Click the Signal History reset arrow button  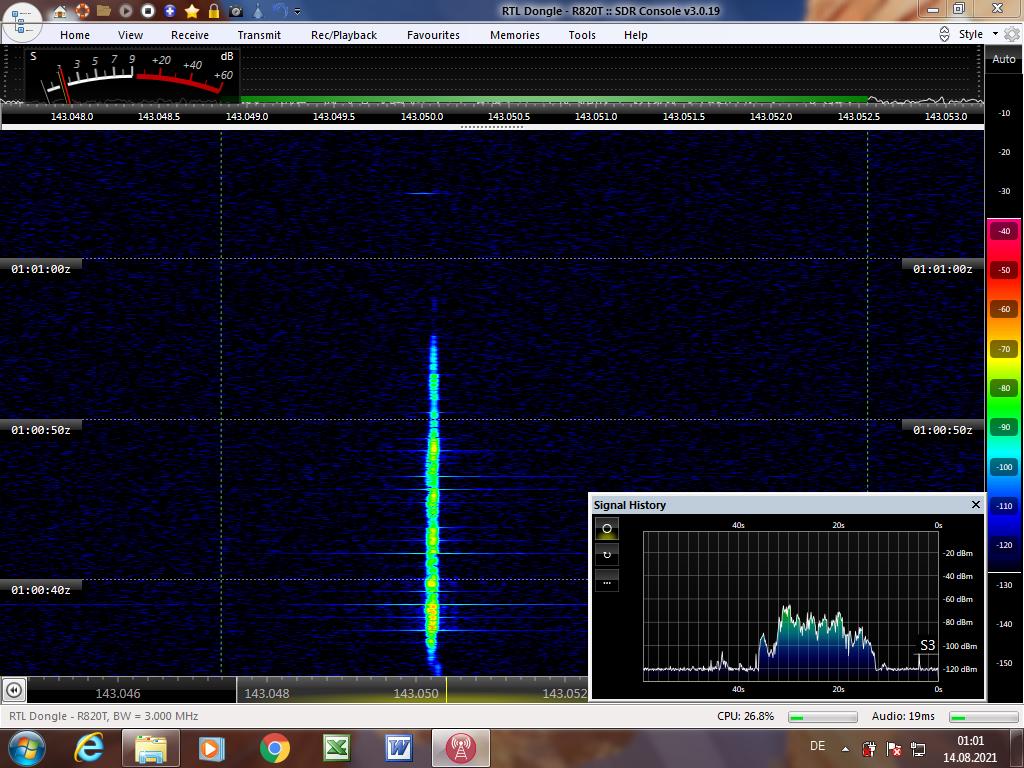click(607, 554)
